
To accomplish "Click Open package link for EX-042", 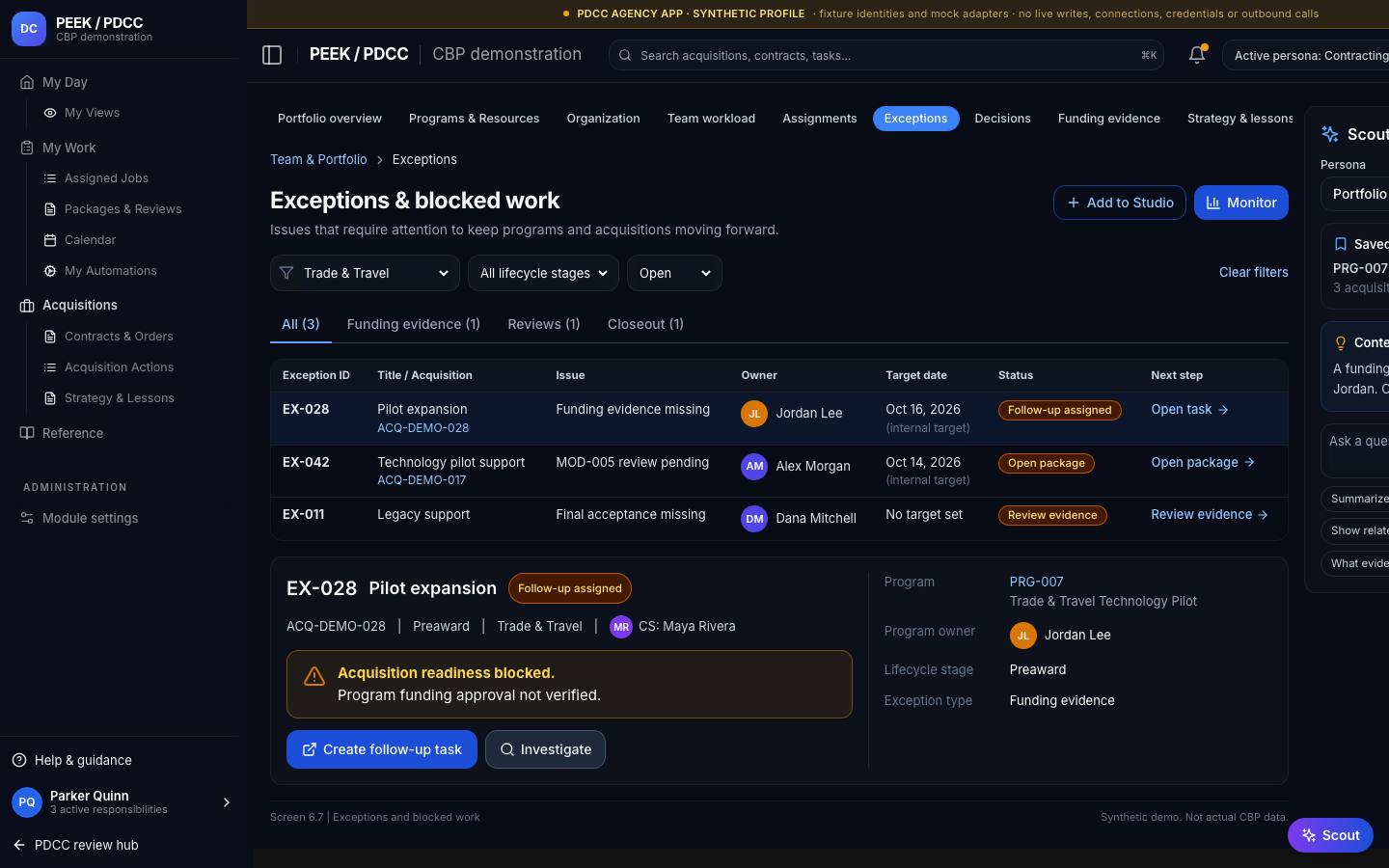I will click(1203, 462).
